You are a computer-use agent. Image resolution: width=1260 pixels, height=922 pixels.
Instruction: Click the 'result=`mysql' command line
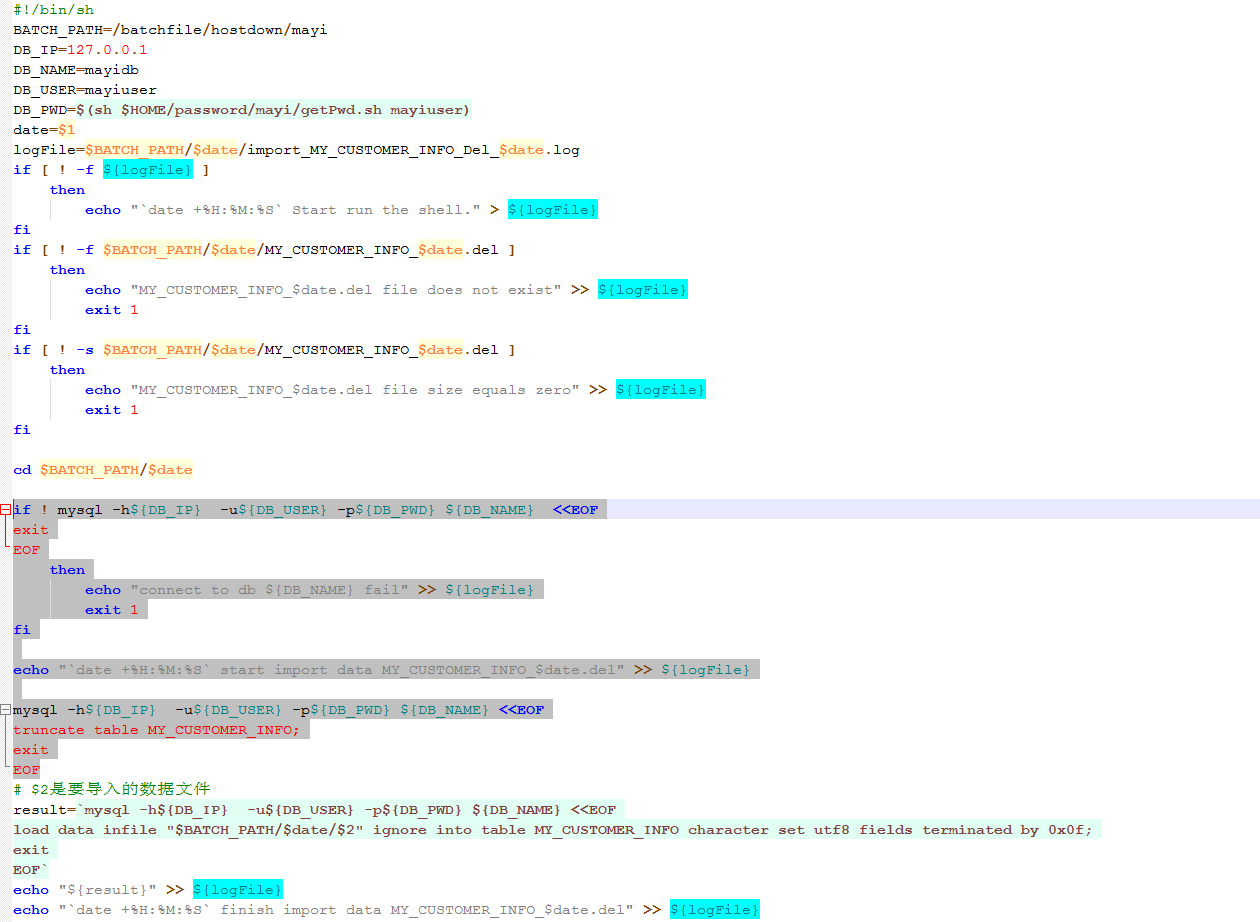[x=314, y=810]
